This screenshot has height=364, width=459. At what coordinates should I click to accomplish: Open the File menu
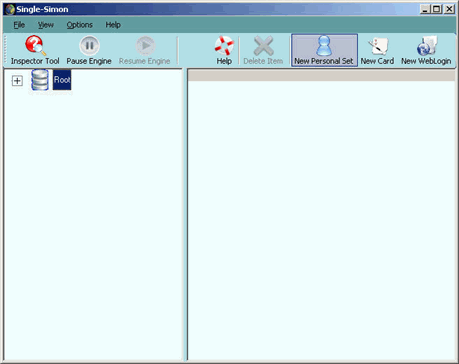19,25
